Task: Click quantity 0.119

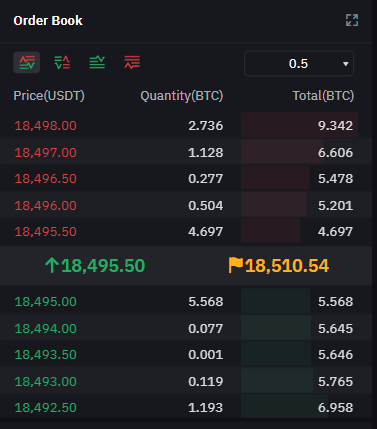Action: tap(206, 381)
